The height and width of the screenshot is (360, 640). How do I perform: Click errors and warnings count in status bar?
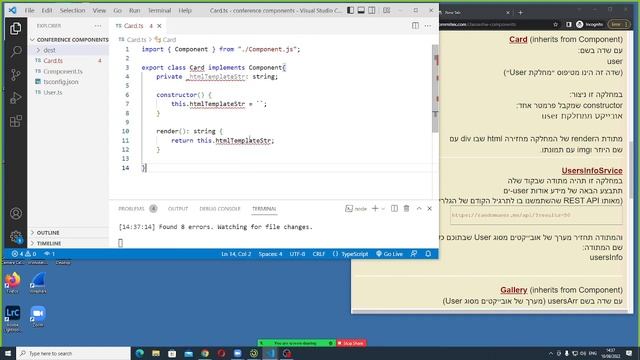pos(24,254)
